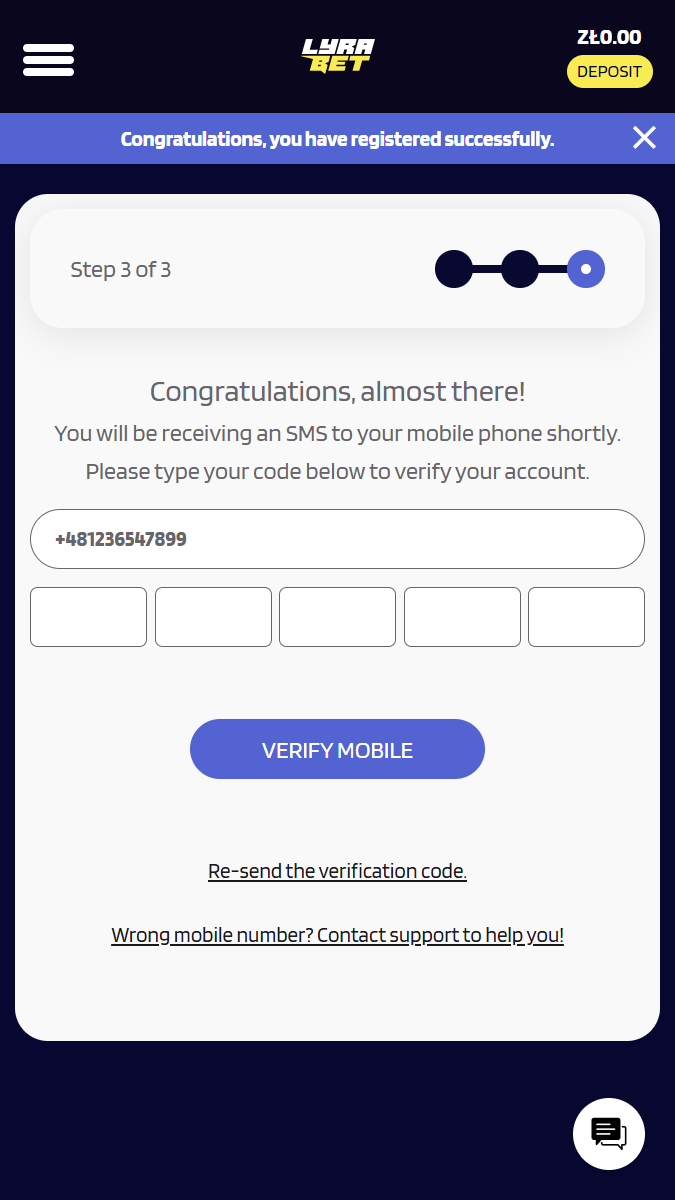Click the LyraBet logo
Screen dimensions: 675x1200
click(338, 55)
